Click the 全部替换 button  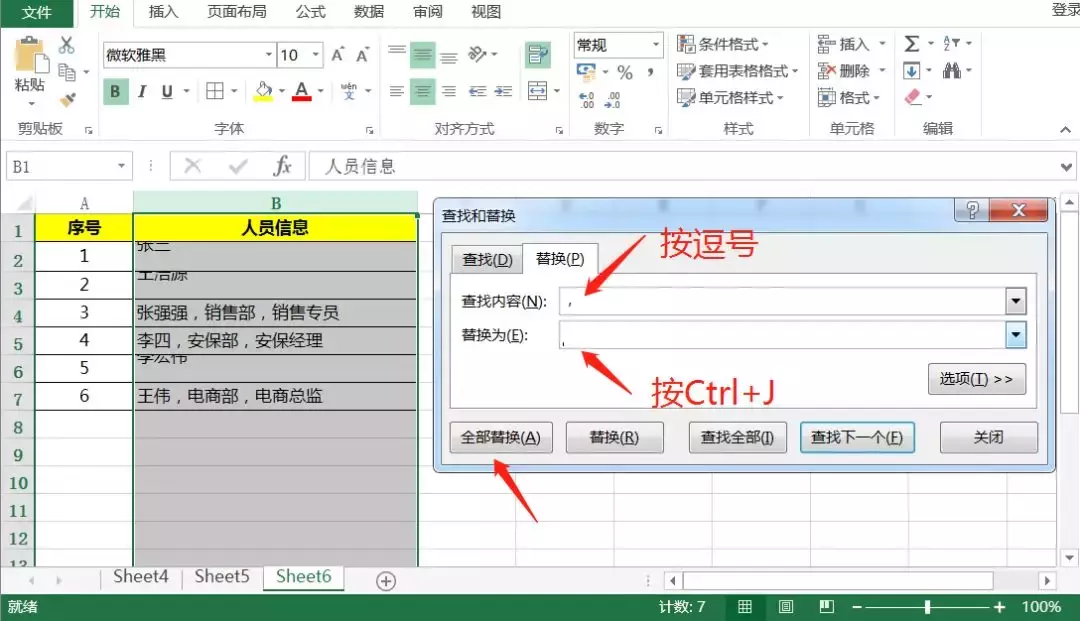(500, 437)
